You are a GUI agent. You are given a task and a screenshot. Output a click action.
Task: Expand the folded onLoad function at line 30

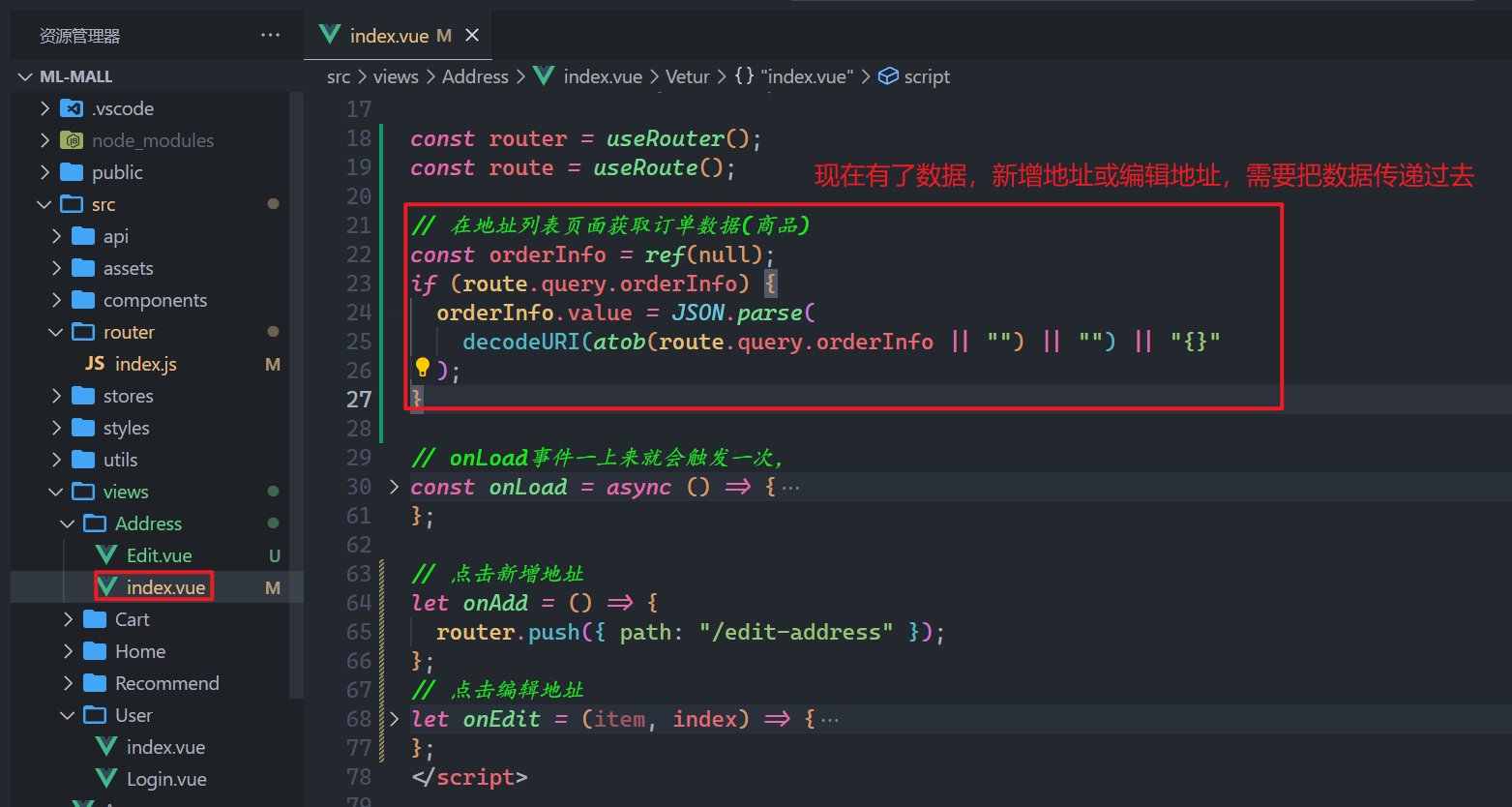point(394,487)
